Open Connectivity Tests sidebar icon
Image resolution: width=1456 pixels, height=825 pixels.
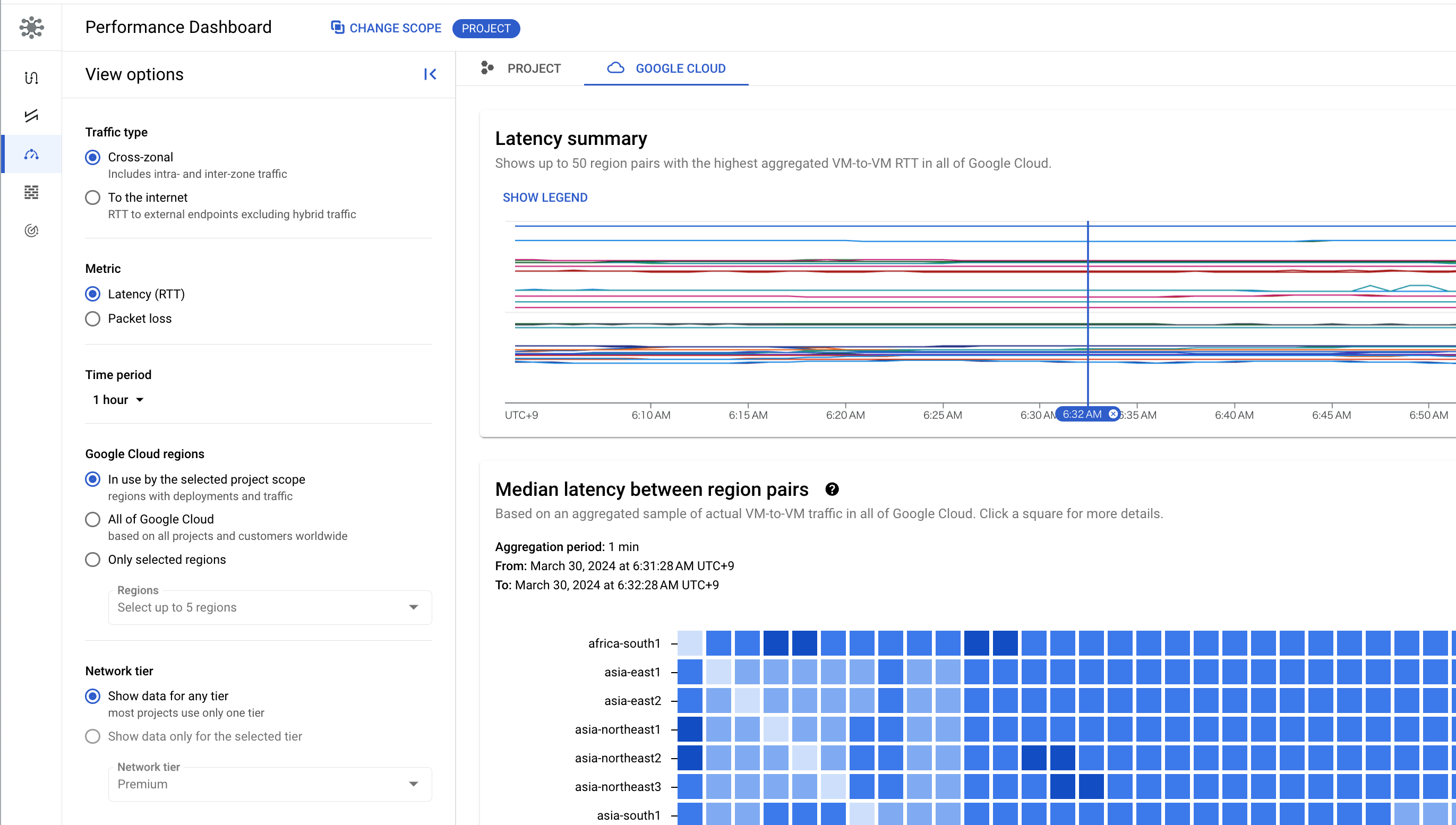pos(31,116)
